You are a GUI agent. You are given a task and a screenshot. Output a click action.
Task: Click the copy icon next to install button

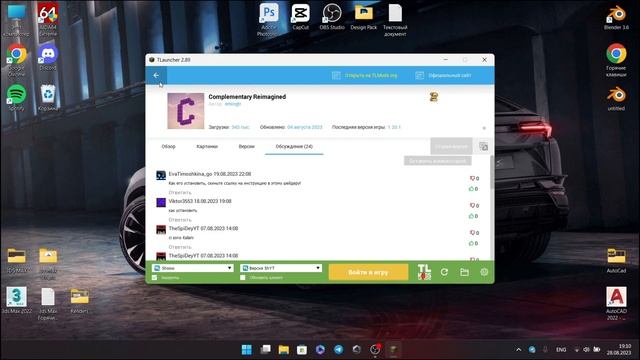(x=483, y=147)
